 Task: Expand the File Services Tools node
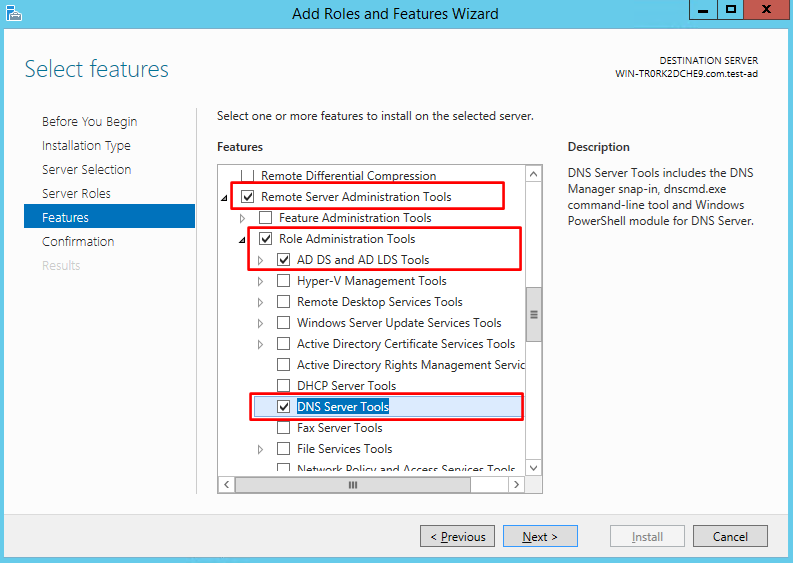[x=260, y=449]
